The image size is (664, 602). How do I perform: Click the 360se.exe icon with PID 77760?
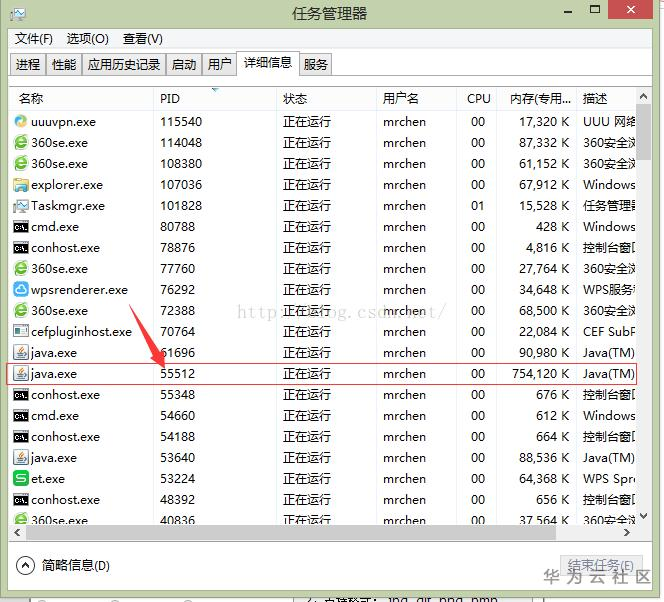tap(21, 268)
